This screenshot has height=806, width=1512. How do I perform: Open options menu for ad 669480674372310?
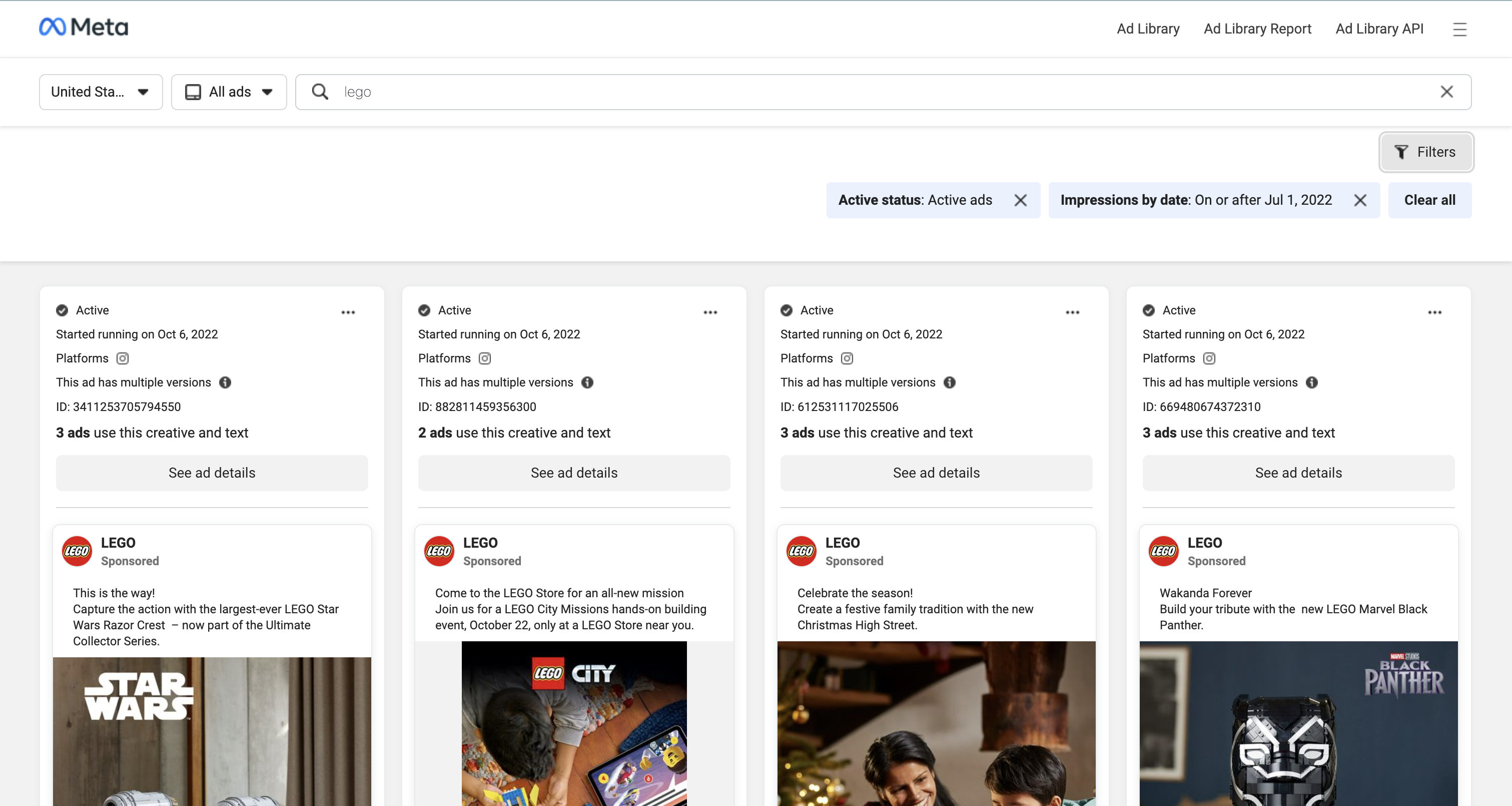click(1434, 312)
